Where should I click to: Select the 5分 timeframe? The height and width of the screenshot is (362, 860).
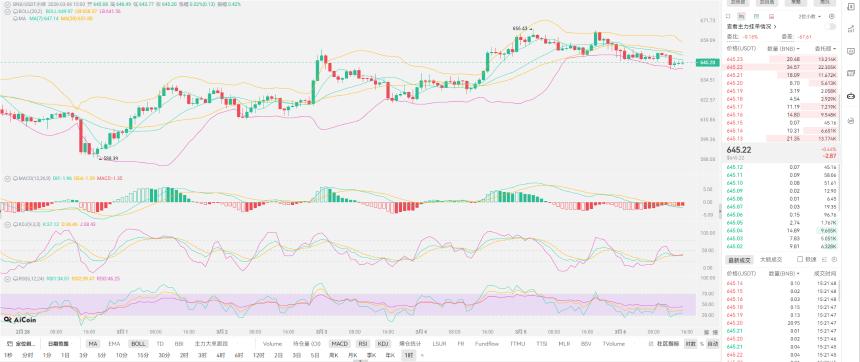[x=101, y=355]
